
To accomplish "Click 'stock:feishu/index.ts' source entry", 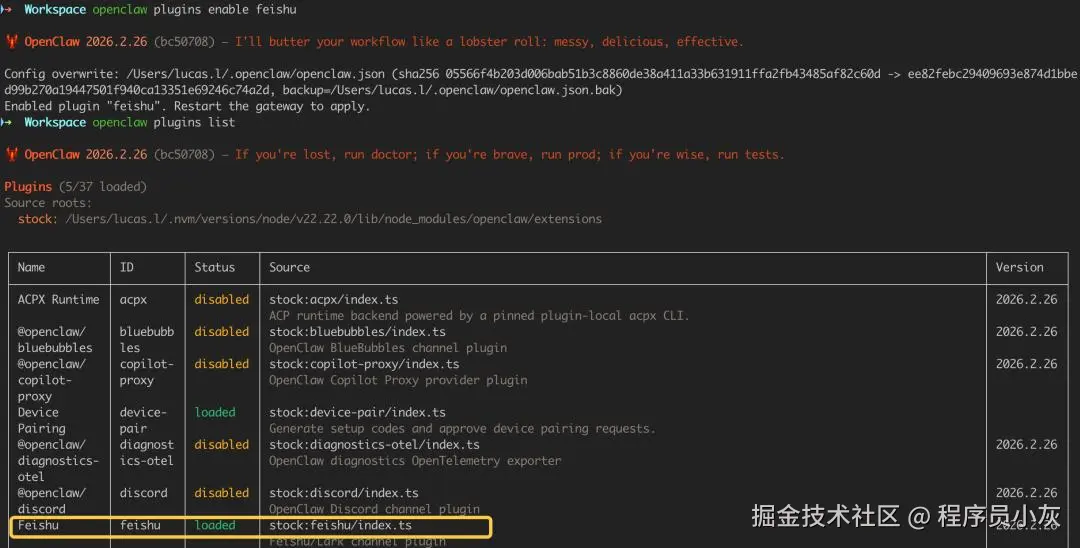I will click(340, 525).
